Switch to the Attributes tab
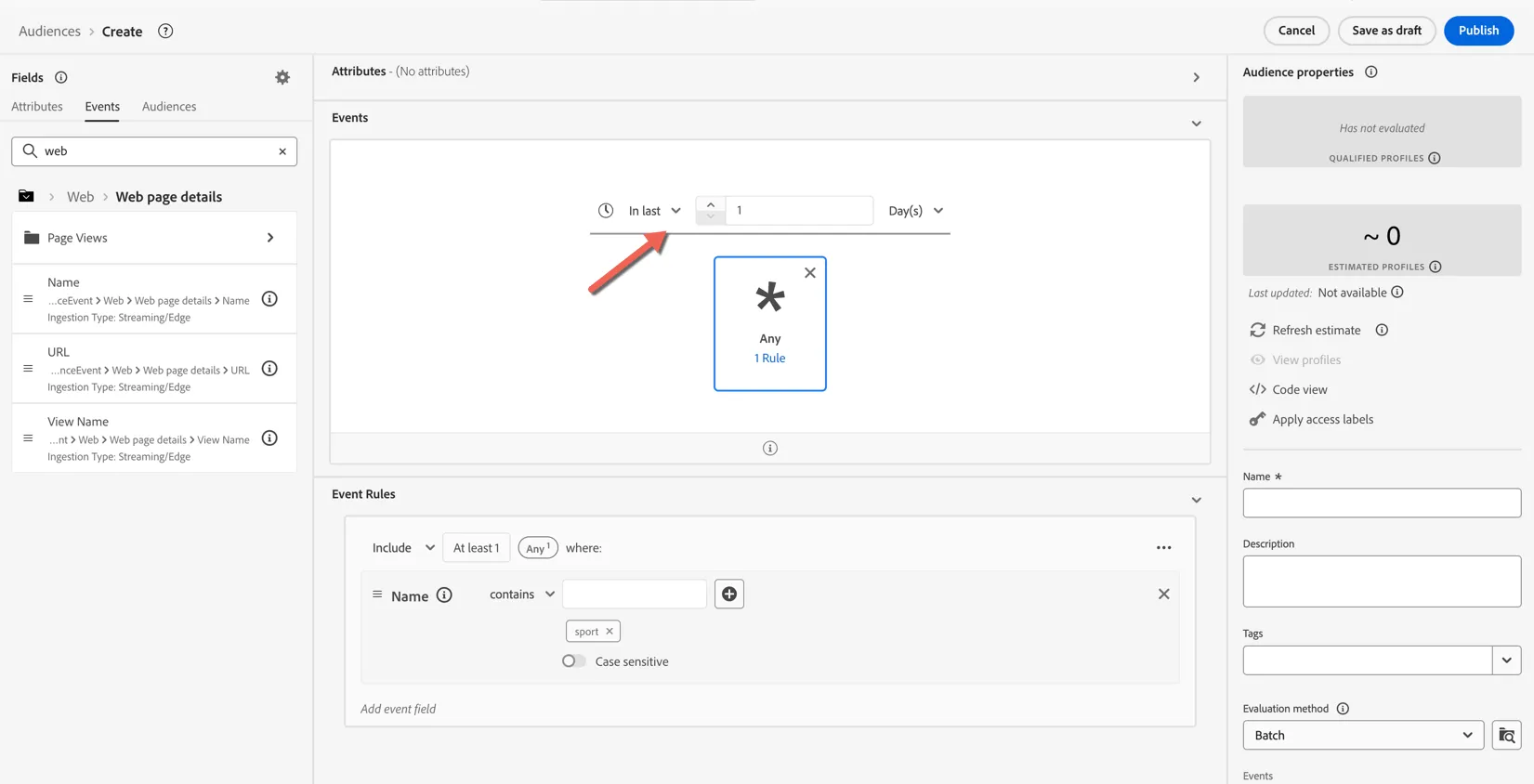 [37, 107]
